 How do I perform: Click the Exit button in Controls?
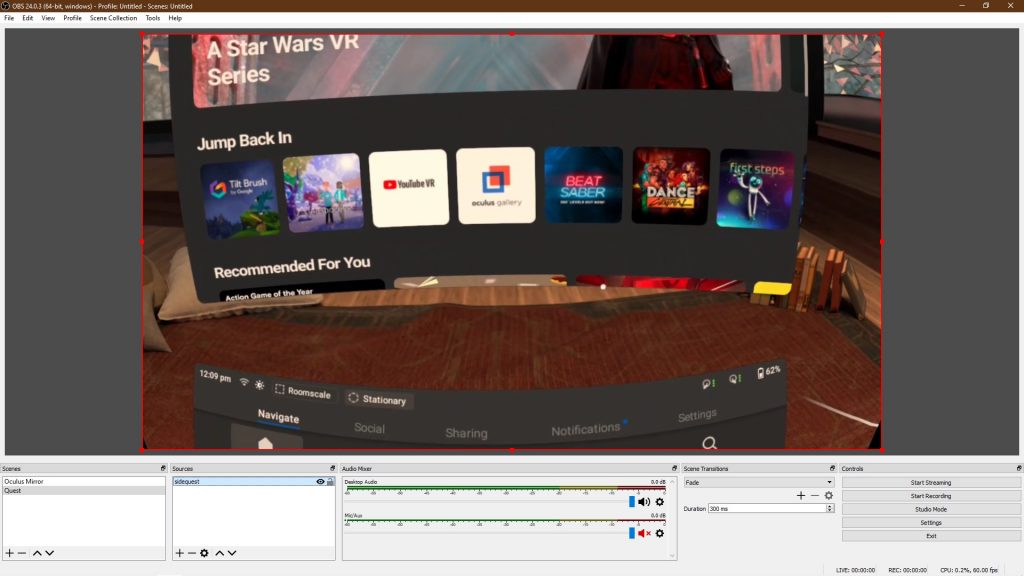click(931, 536)
